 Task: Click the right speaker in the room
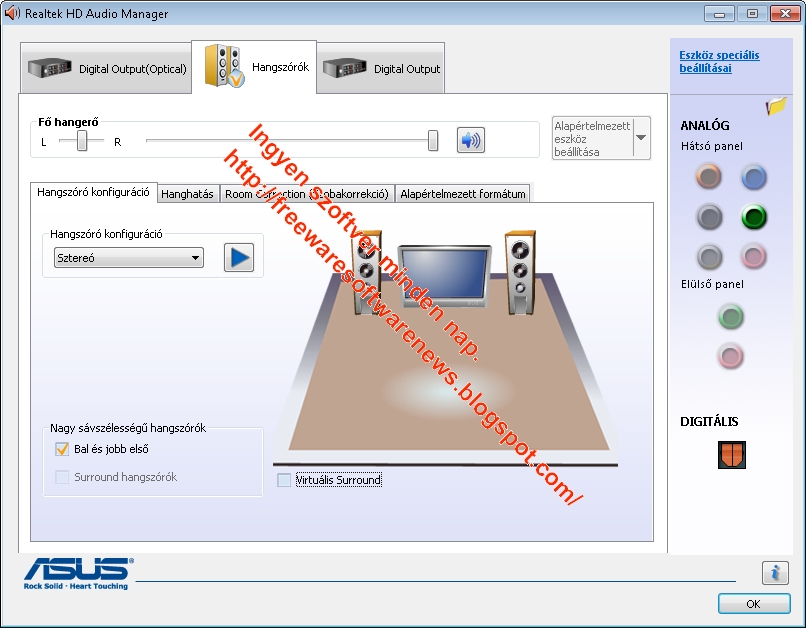[x=520, y=272]
